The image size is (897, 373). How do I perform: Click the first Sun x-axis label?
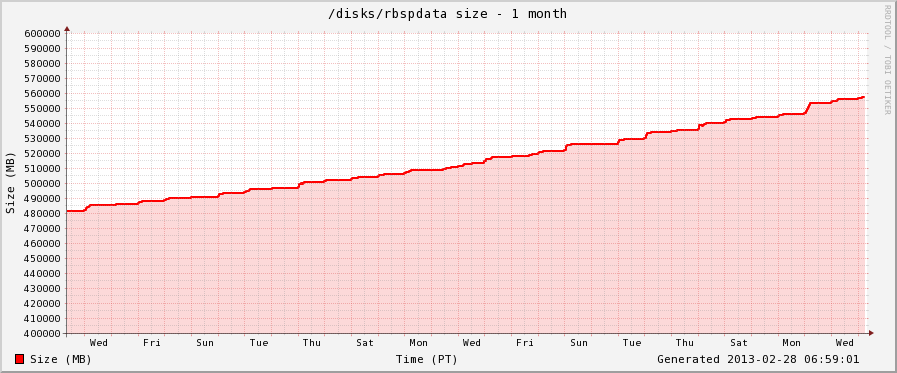tap(205, 343)
